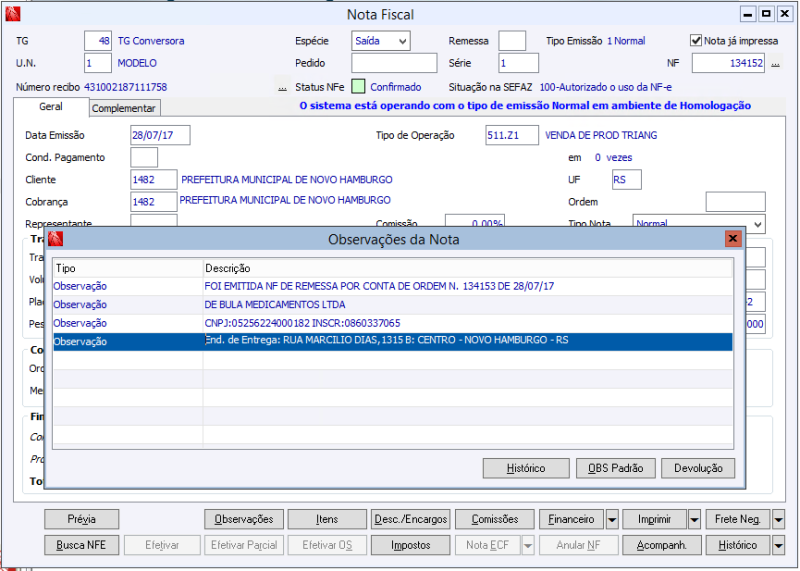
Task: Click the Observações button
Action: click(243, 519)
